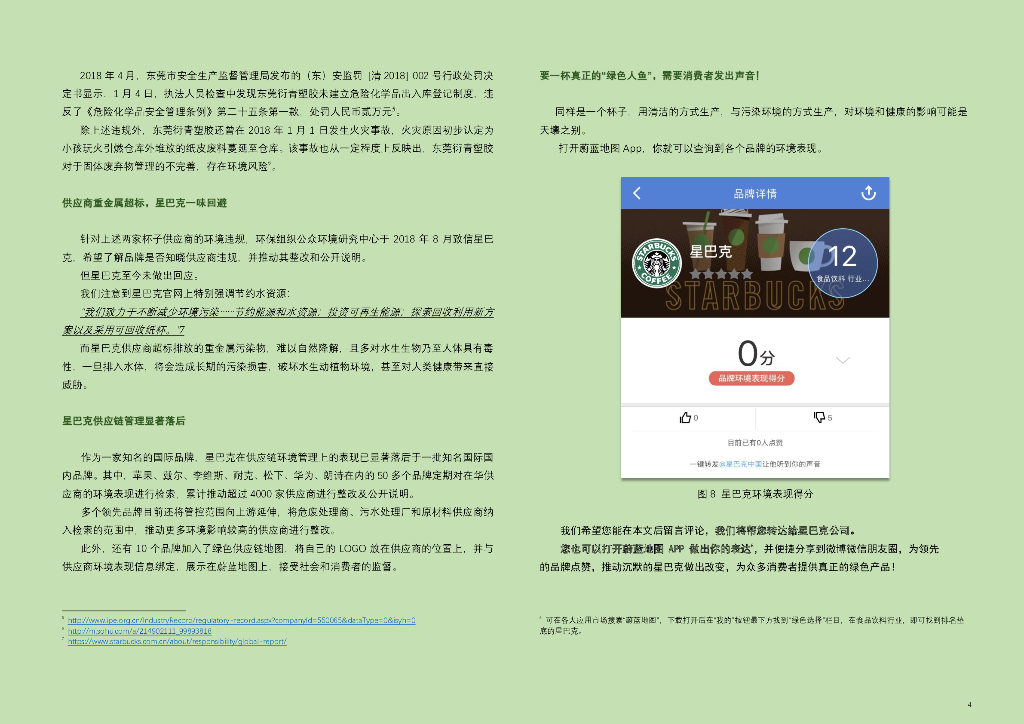Screen dimensions: 1024x724
Task: Click line 但星巴克至今未做出回应
Action: click(139, 275)
